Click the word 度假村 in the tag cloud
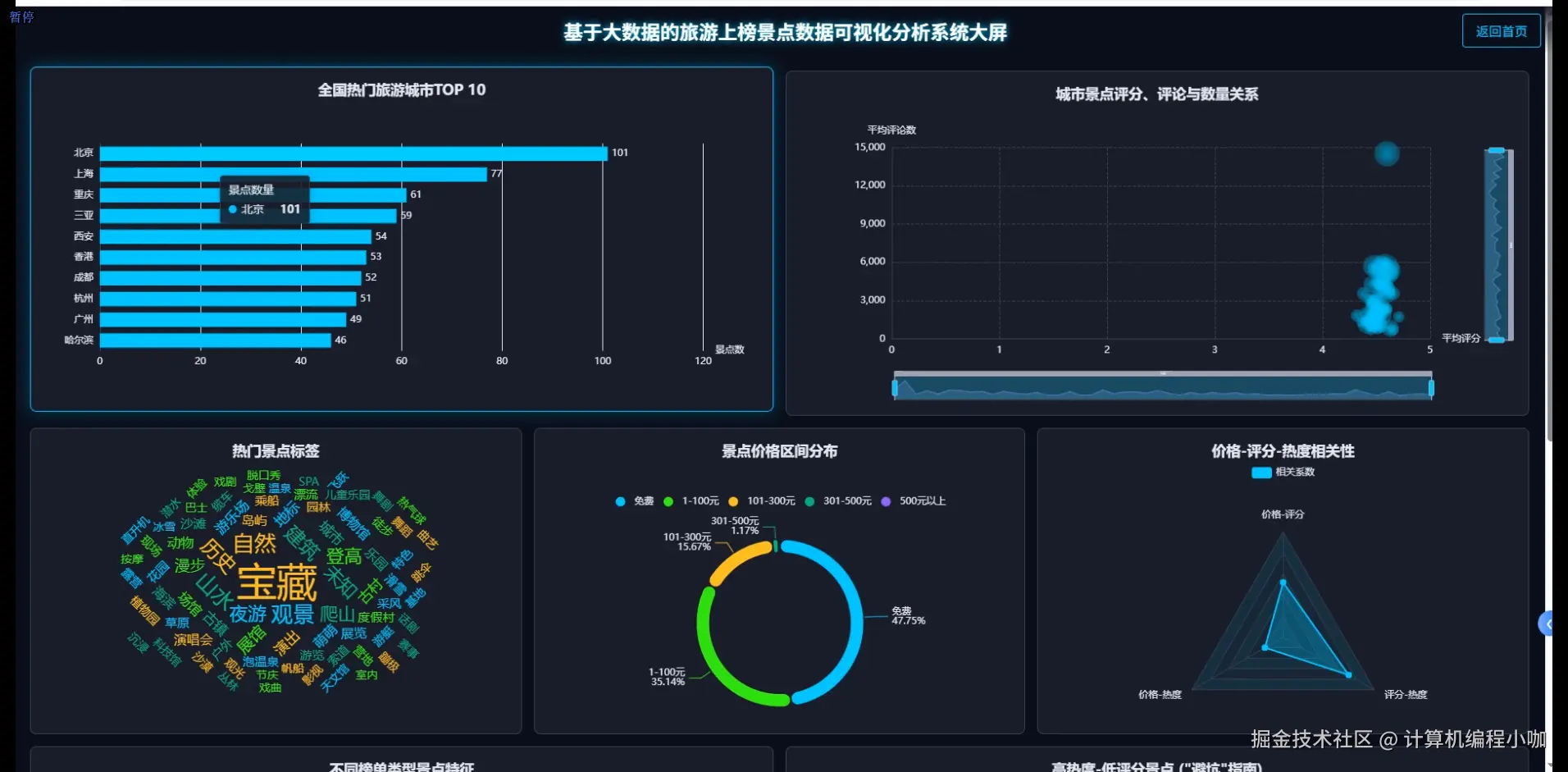Screen dimensions: 1568x772 point(376,617)
